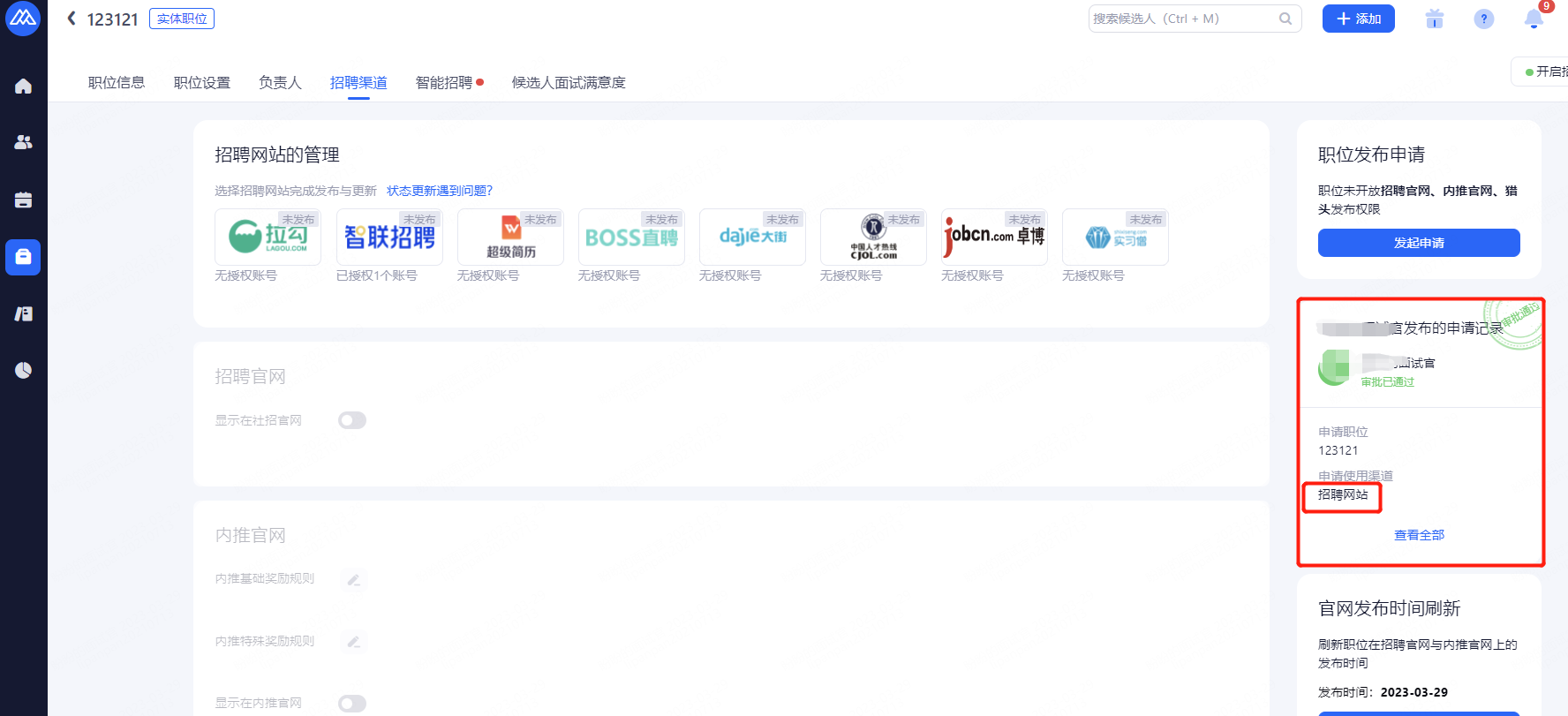Click the applicant avatar in application record
The width and height of the screenshot is (1568, 716).
click(x=1334, y=367)
